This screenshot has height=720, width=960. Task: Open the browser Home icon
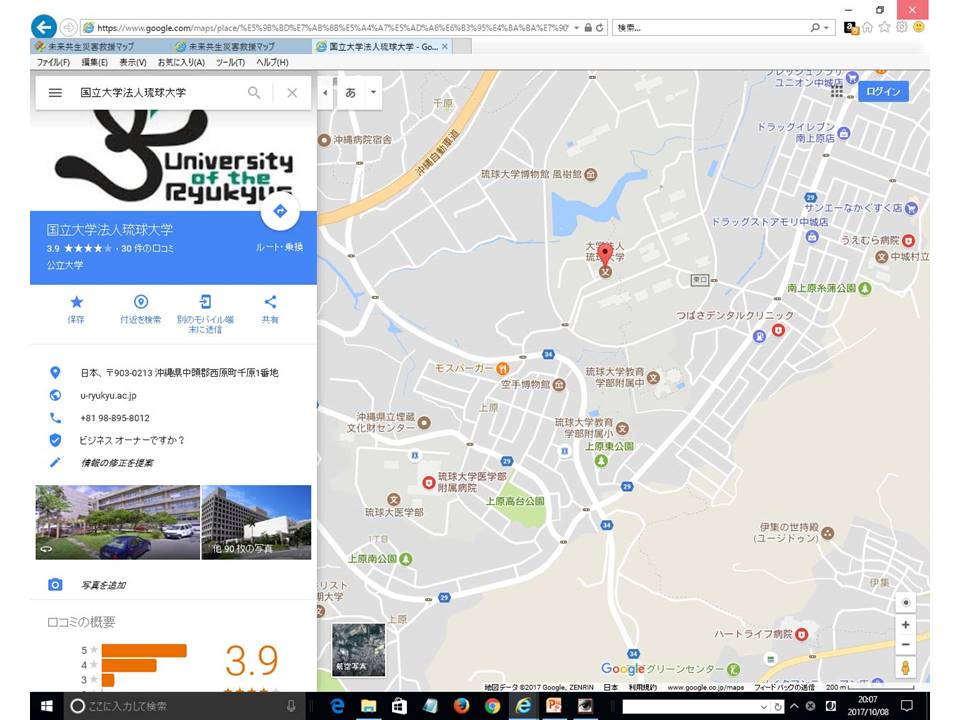(x=868, y=28)
